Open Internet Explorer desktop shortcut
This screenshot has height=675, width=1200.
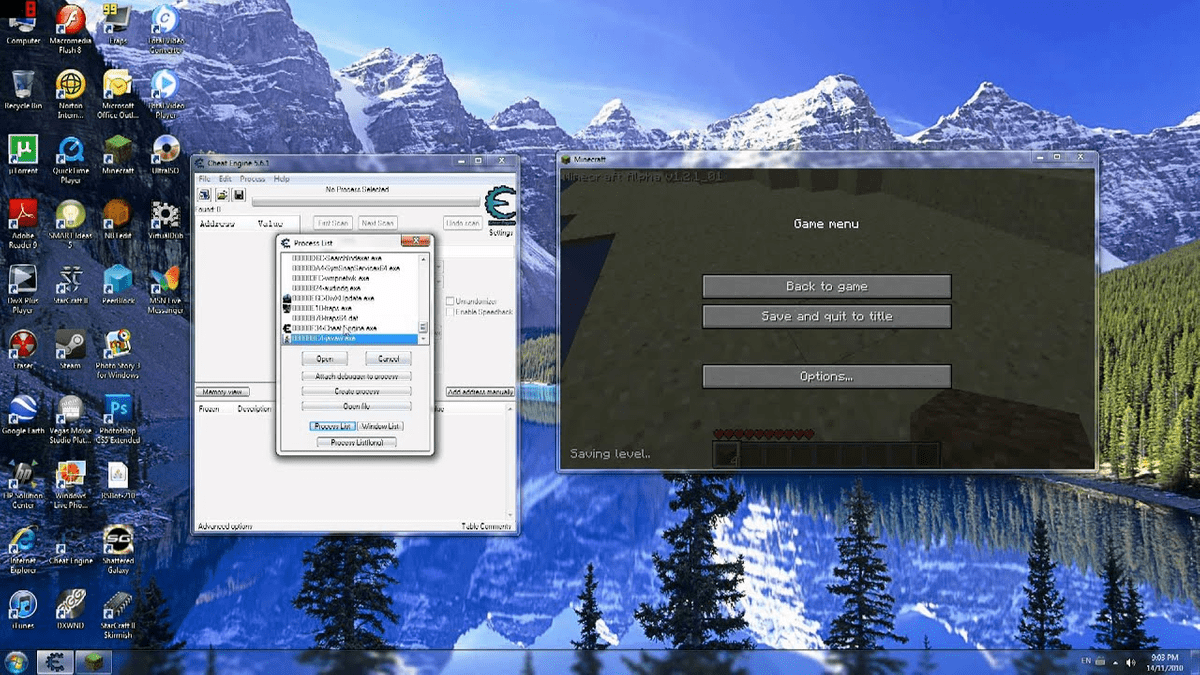(x=23, y=549)
